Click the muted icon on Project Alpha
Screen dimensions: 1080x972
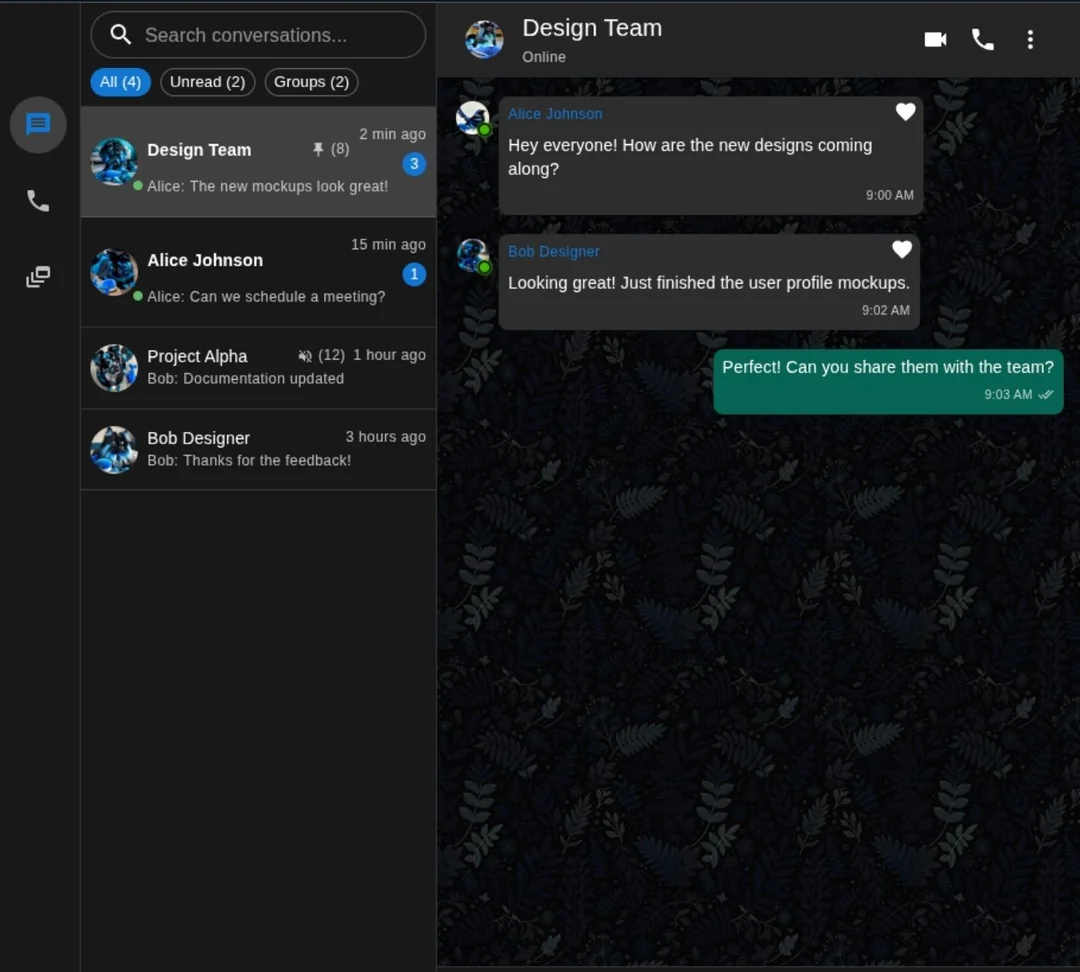(305, 356)
